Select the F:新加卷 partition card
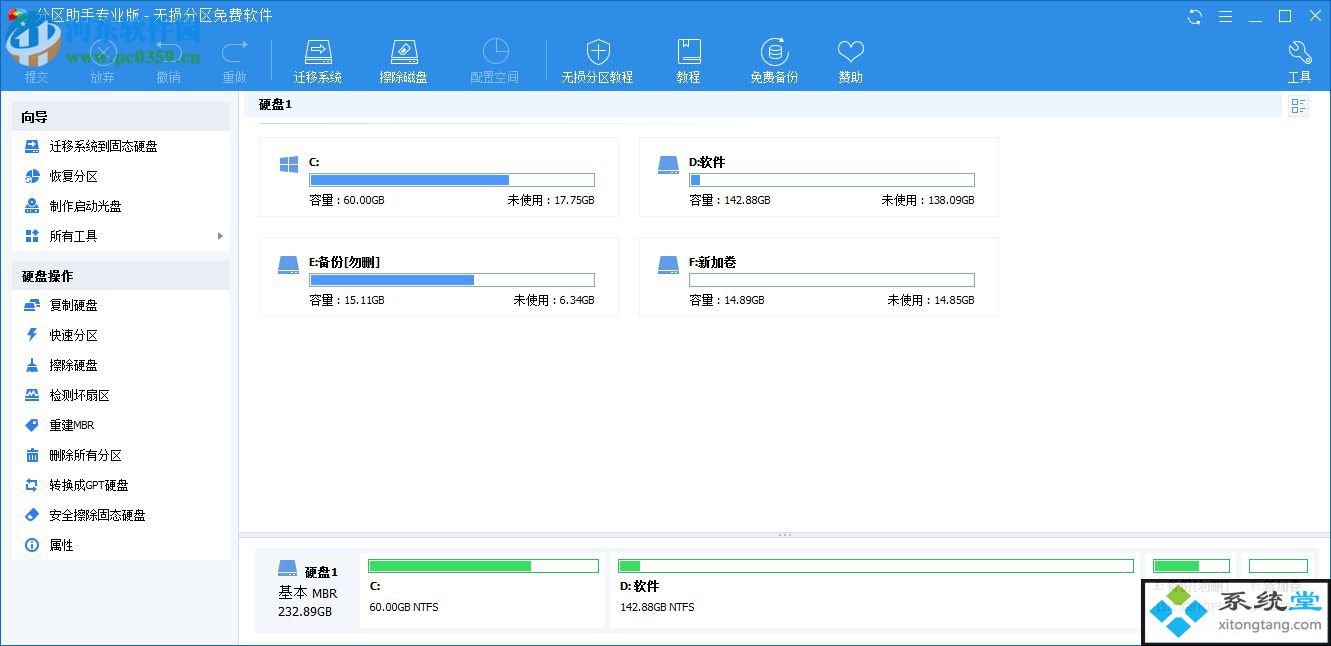The image size is (1331, 646). pyautogui.click(x=819, y=277)
